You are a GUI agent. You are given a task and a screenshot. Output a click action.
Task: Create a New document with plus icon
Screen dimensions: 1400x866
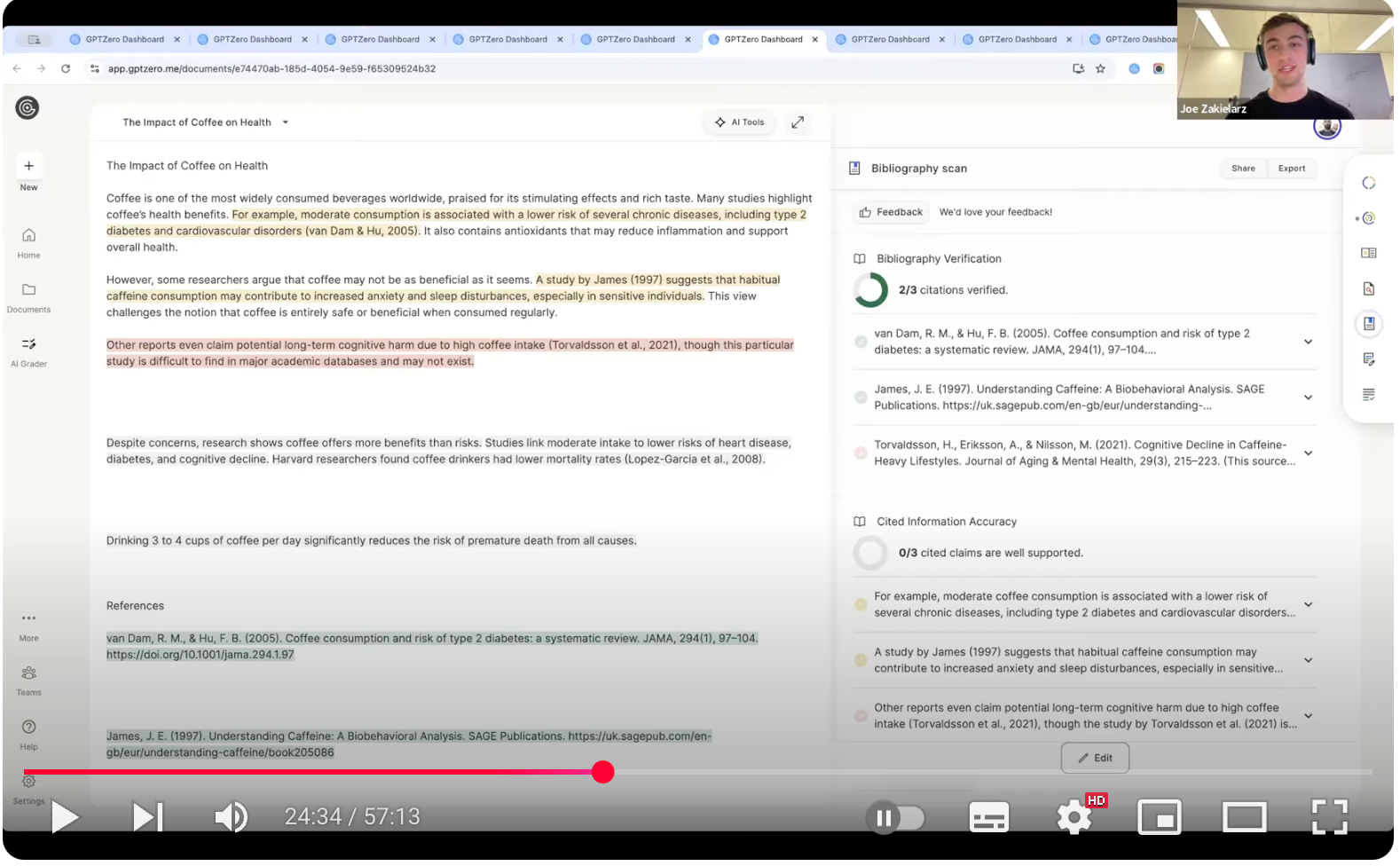pyautogui.click(x=28, y=166)
